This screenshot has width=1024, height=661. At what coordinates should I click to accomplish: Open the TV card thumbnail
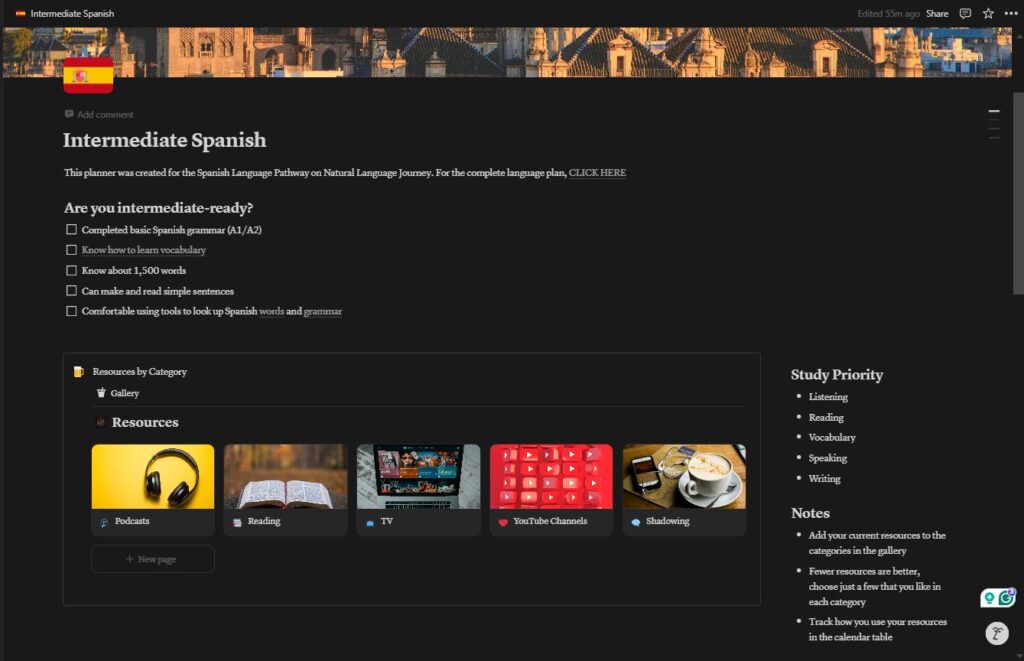point(418,478)
